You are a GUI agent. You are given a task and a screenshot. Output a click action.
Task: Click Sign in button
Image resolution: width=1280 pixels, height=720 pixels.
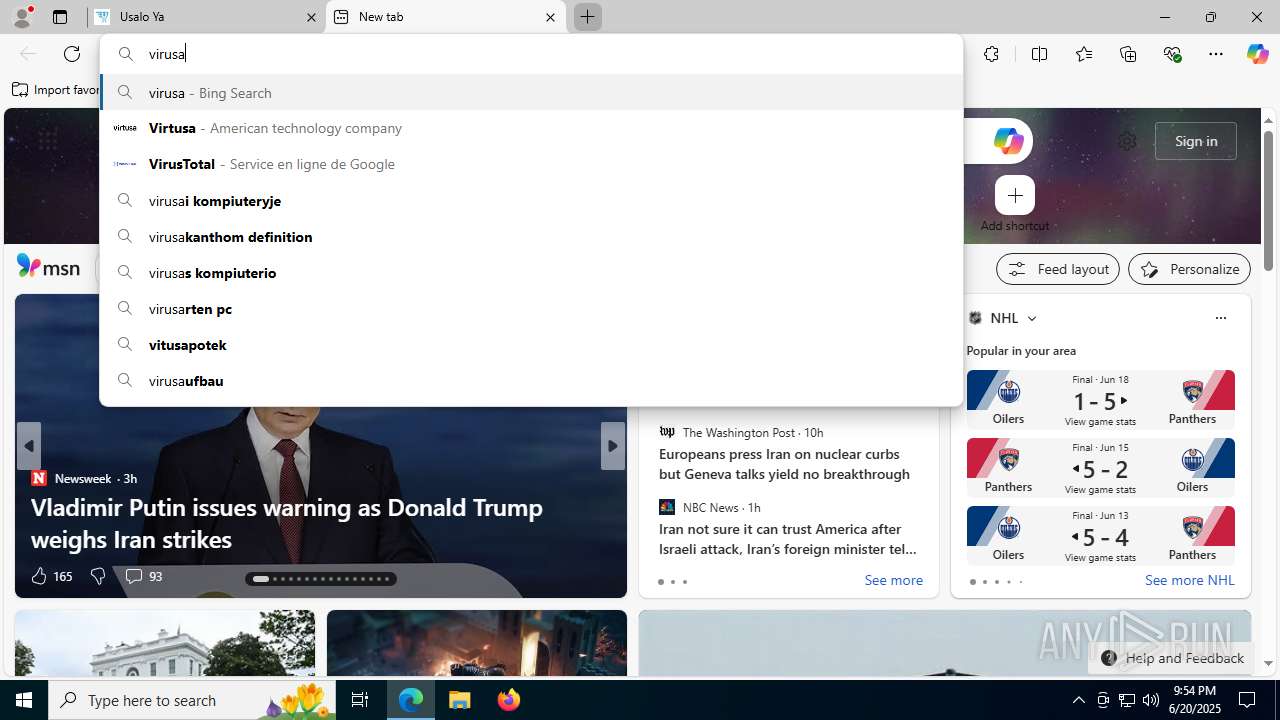(x=1195, y=141)
